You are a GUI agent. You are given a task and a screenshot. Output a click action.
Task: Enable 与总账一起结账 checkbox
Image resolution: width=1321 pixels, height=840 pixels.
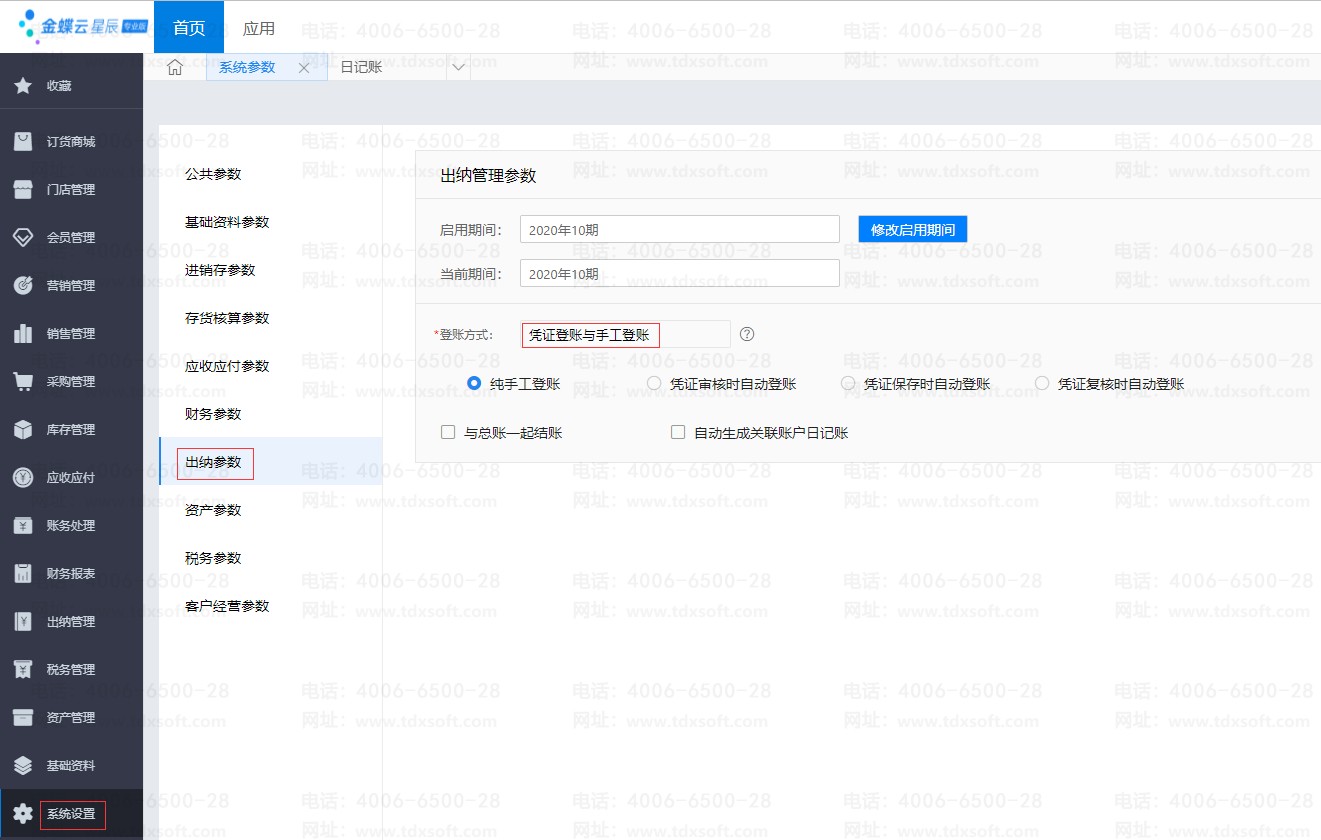point(448,433)
